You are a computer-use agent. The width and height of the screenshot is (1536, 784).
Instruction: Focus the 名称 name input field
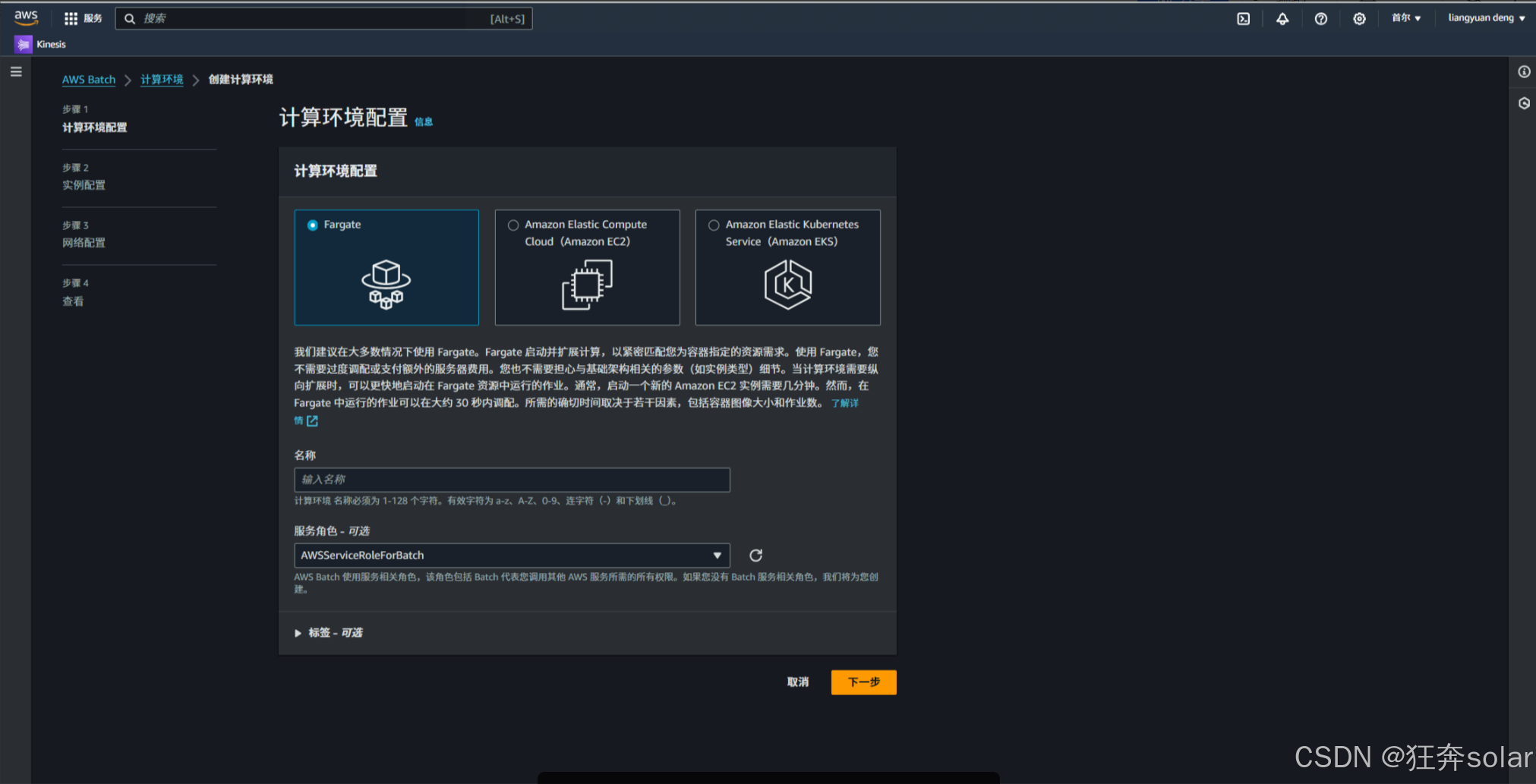pos(512,480)
